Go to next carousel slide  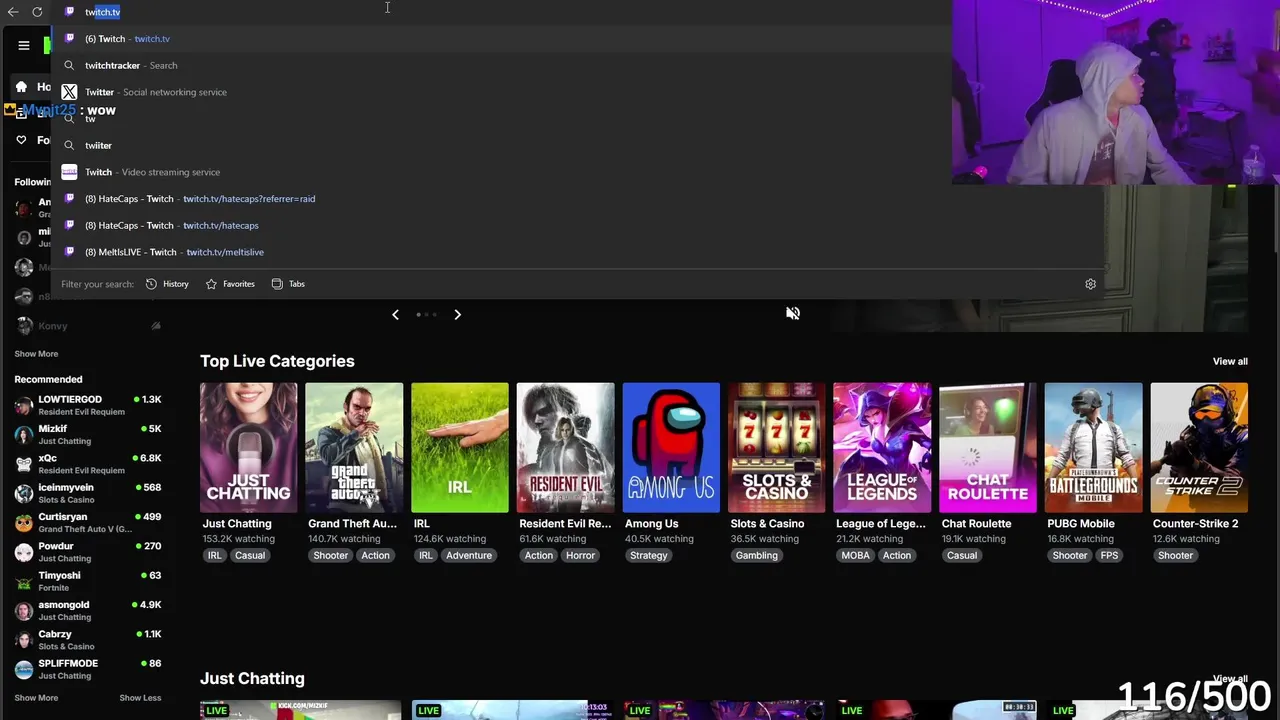pos(457,314)
